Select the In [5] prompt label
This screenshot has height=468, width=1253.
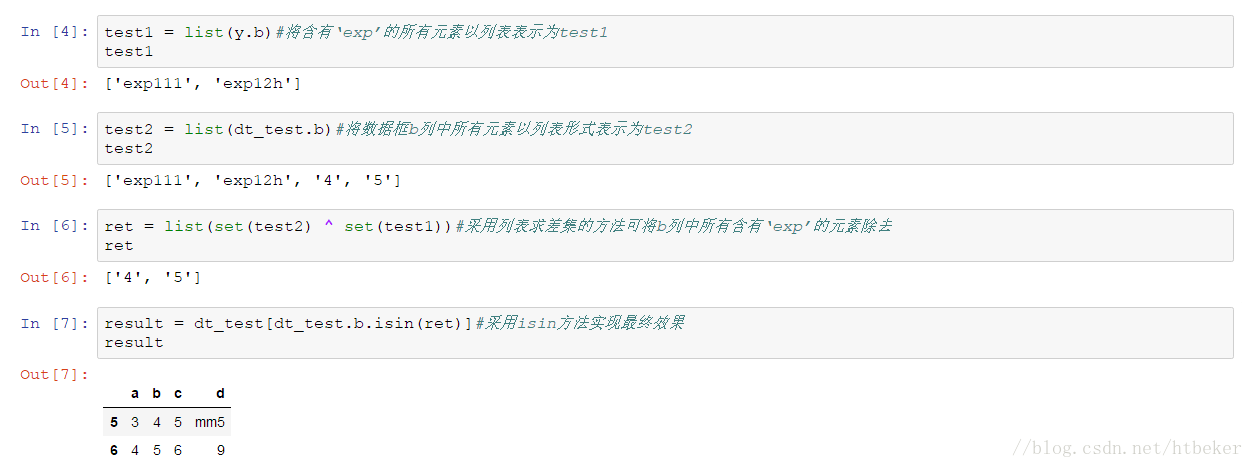pyautogui.click(x=55, y=128)
